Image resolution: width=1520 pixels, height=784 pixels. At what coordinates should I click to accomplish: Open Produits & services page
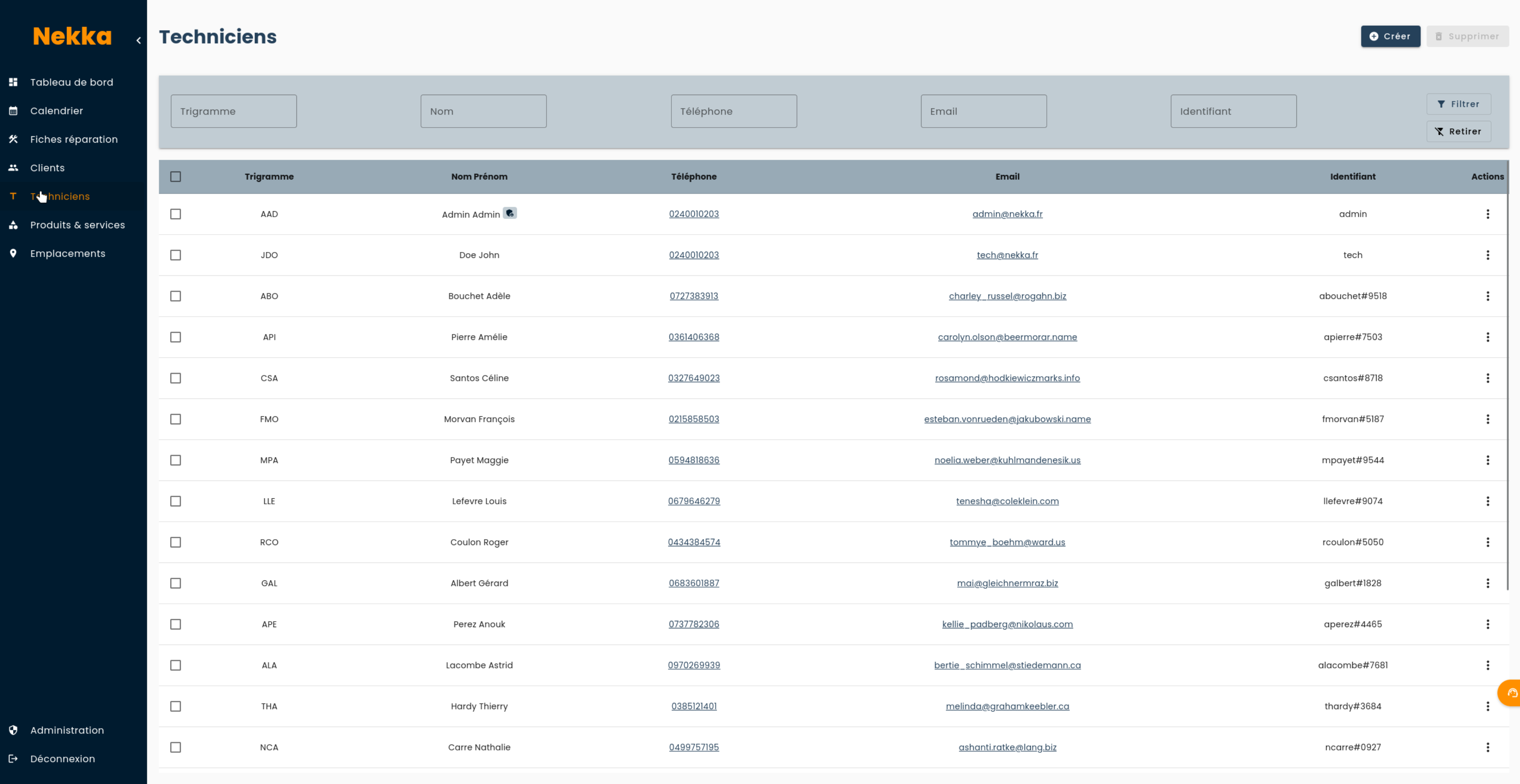(x=77, y=225)
